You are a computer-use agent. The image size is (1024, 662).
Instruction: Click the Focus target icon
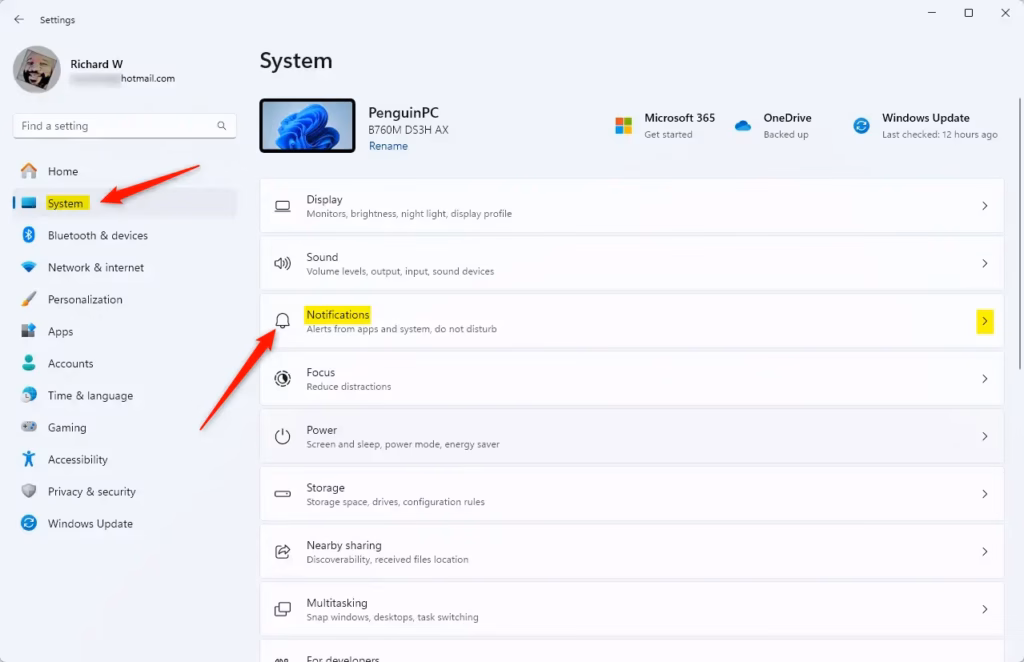point(283,379)
